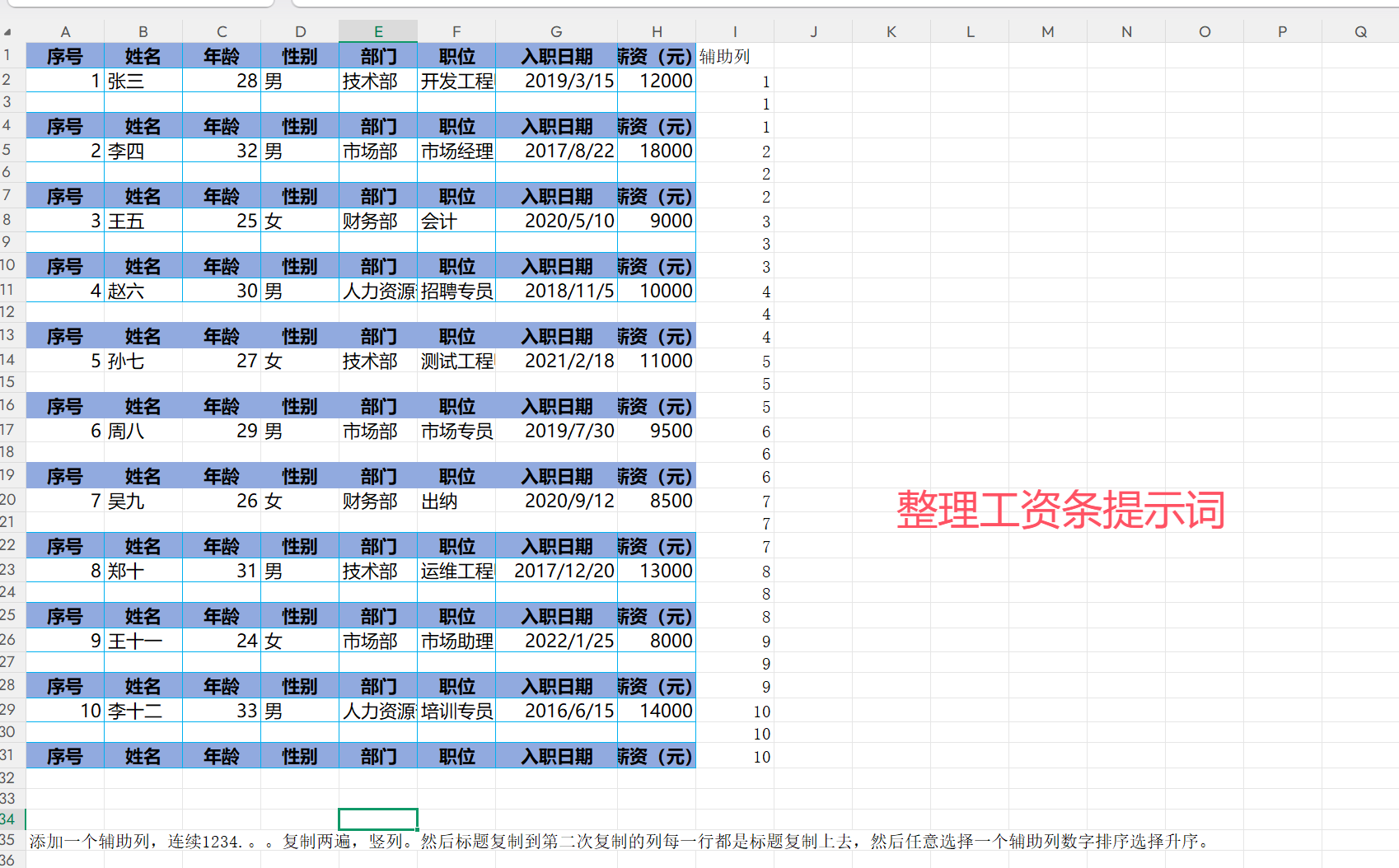Viewport: 1399px width, 868px height.
Task: Click salary cell 12000
Action: pyautogui.click(x=657, y=81)
